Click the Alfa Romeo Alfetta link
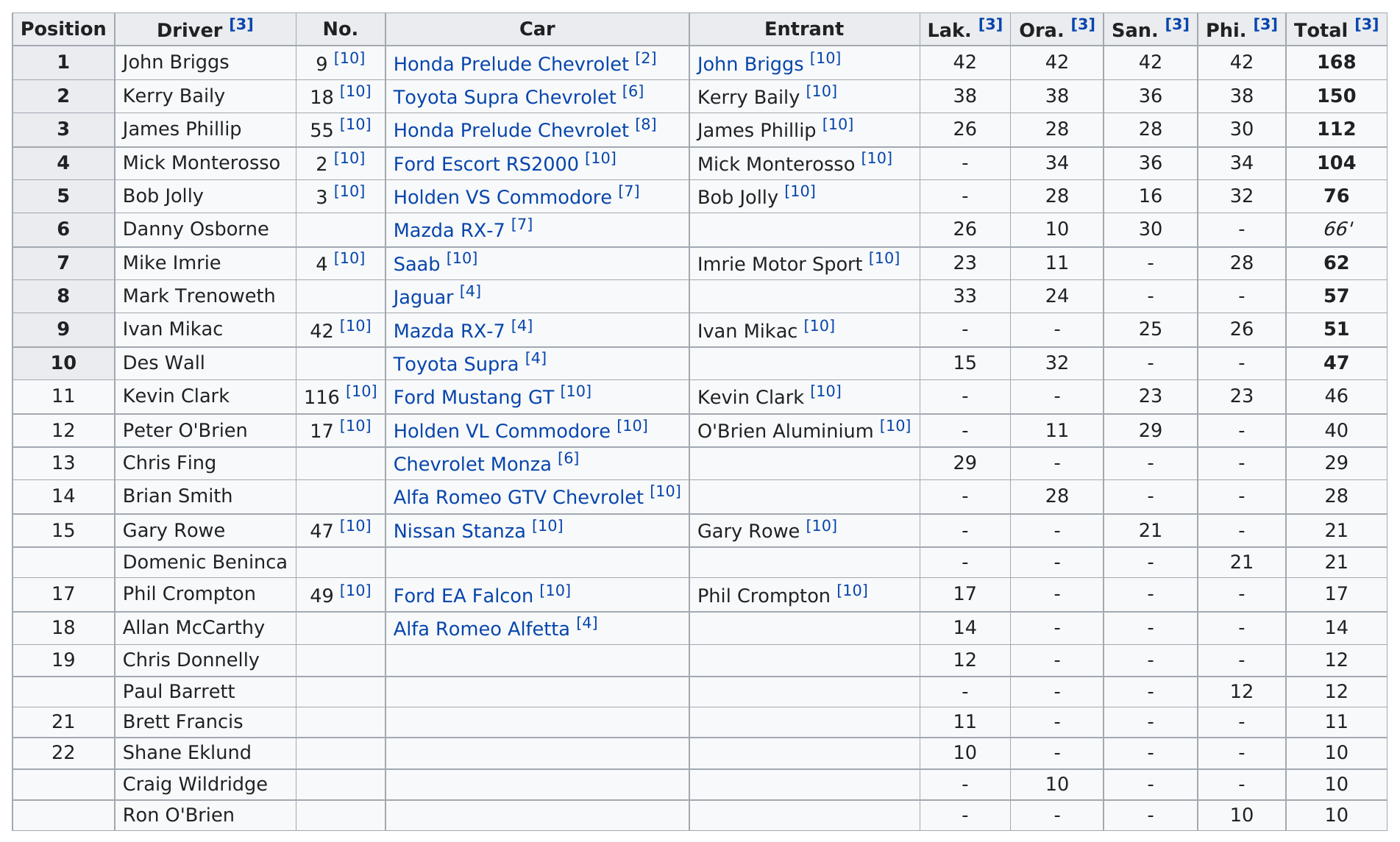Screen dimensions: 1400x842 coord(482,629)
